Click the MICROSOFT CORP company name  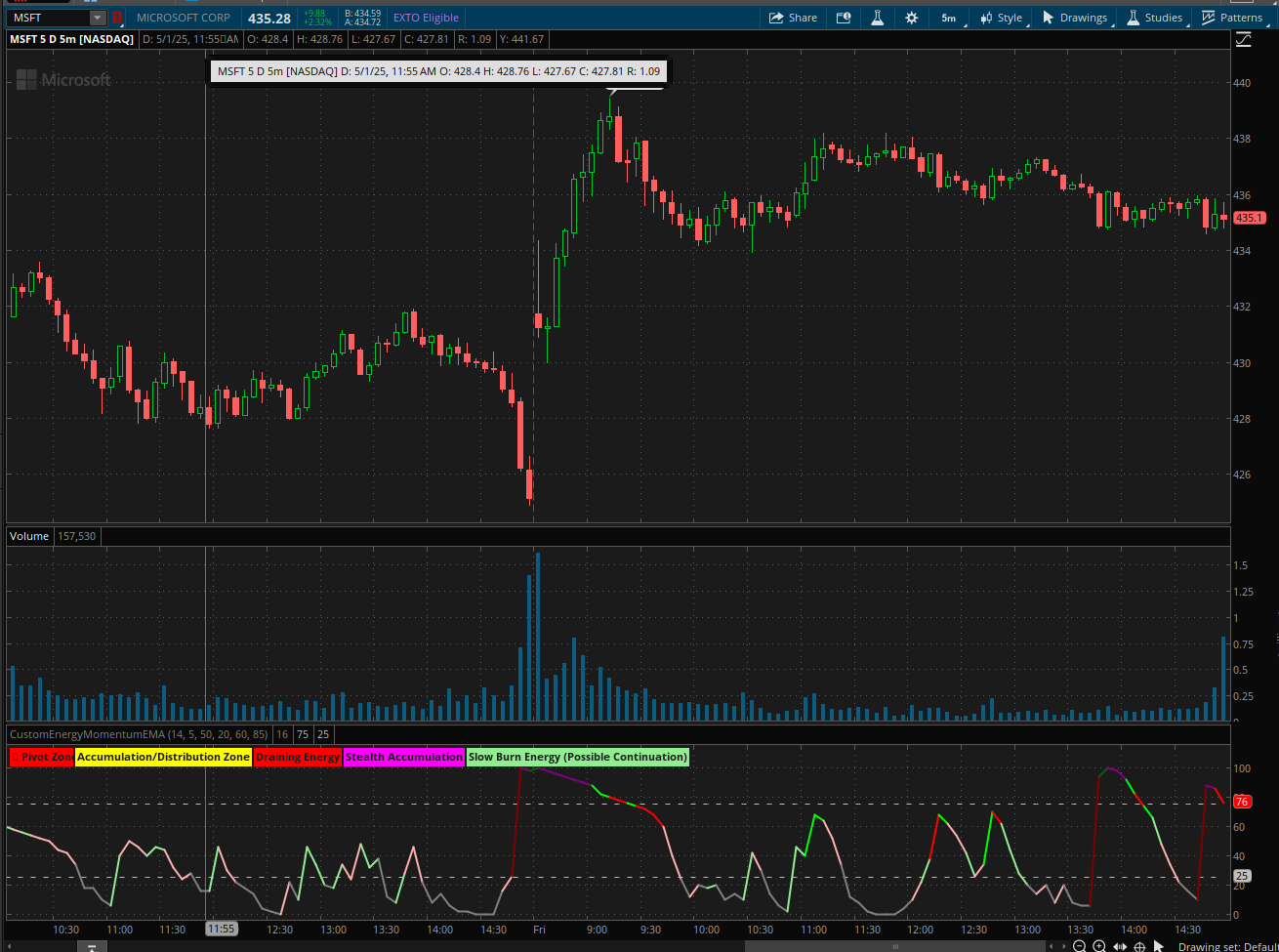[x=184, y=18]
